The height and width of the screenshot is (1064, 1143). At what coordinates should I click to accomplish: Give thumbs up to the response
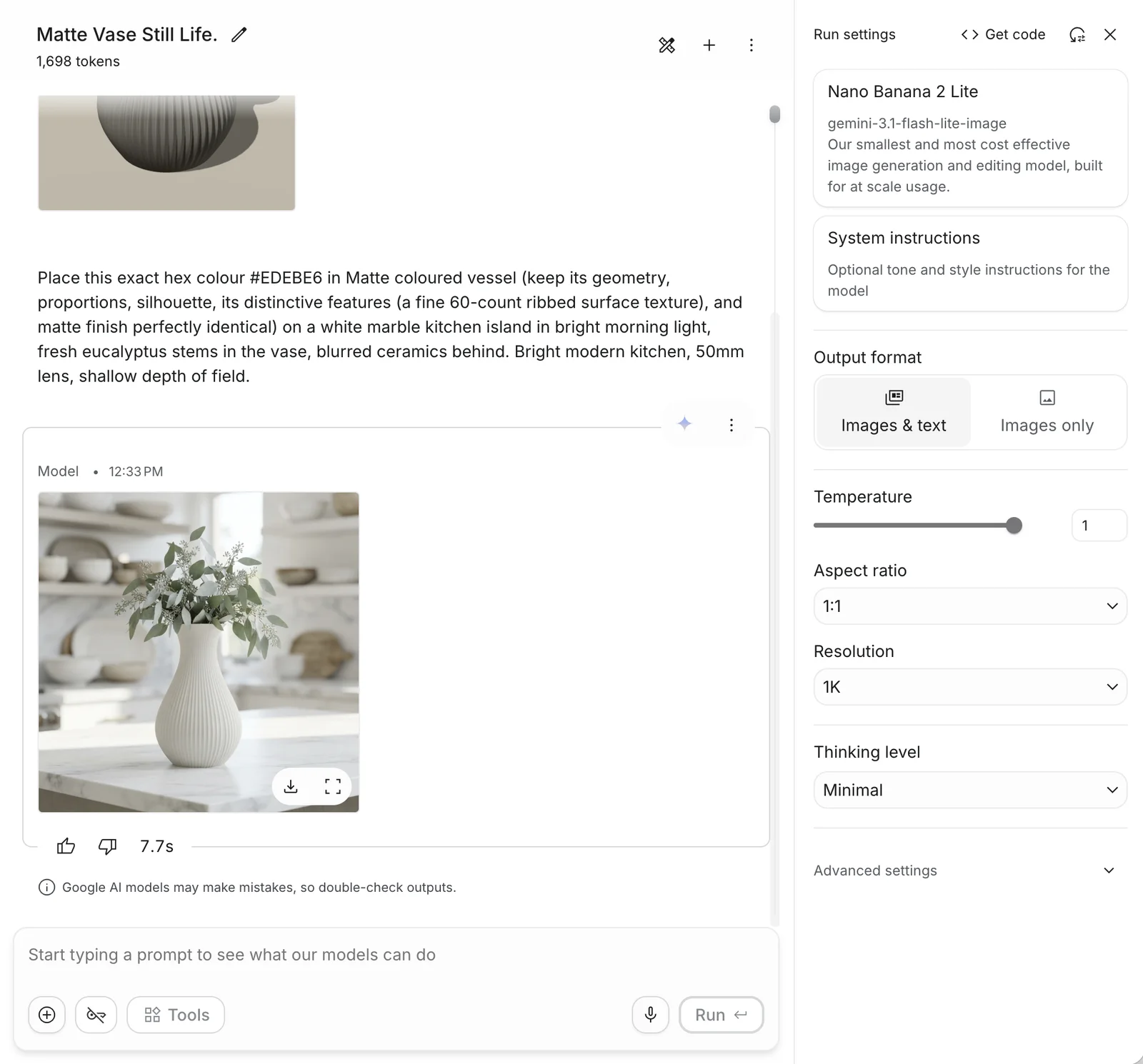(x=66, y=846)
